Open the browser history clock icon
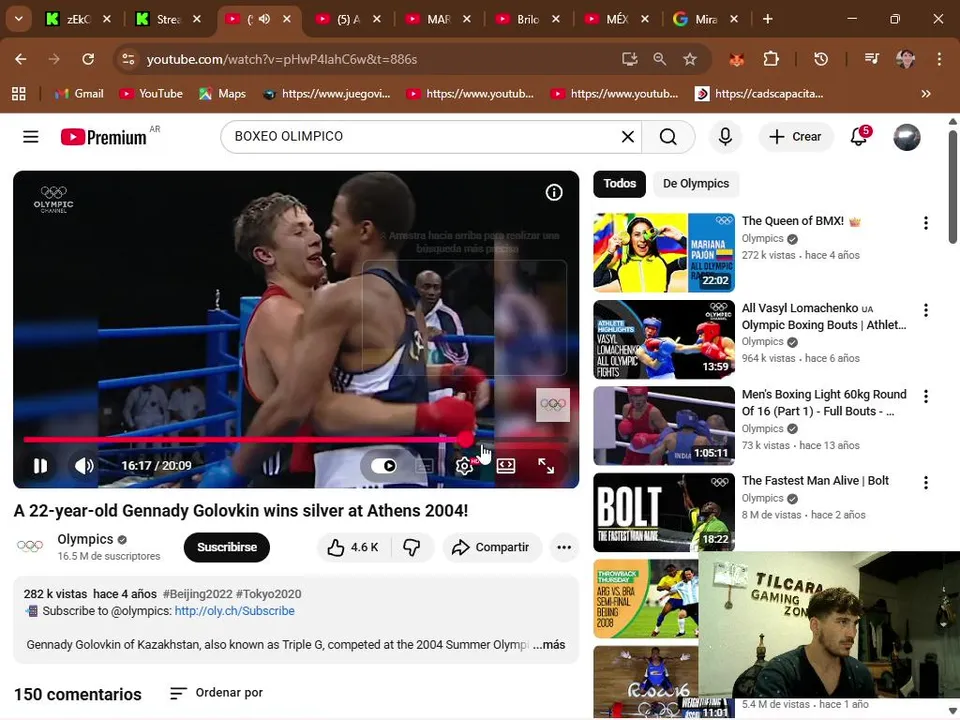Viewport: 960px width, 720px height. pos(821,59)
